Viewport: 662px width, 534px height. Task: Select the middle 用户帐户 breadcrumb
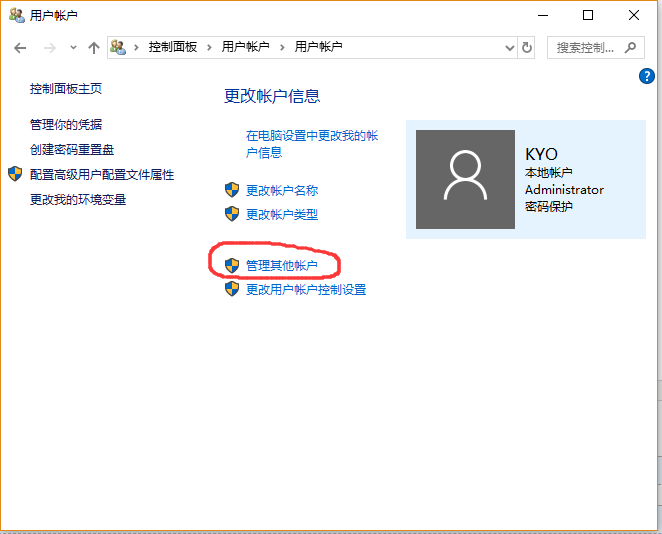pos(245,47)
